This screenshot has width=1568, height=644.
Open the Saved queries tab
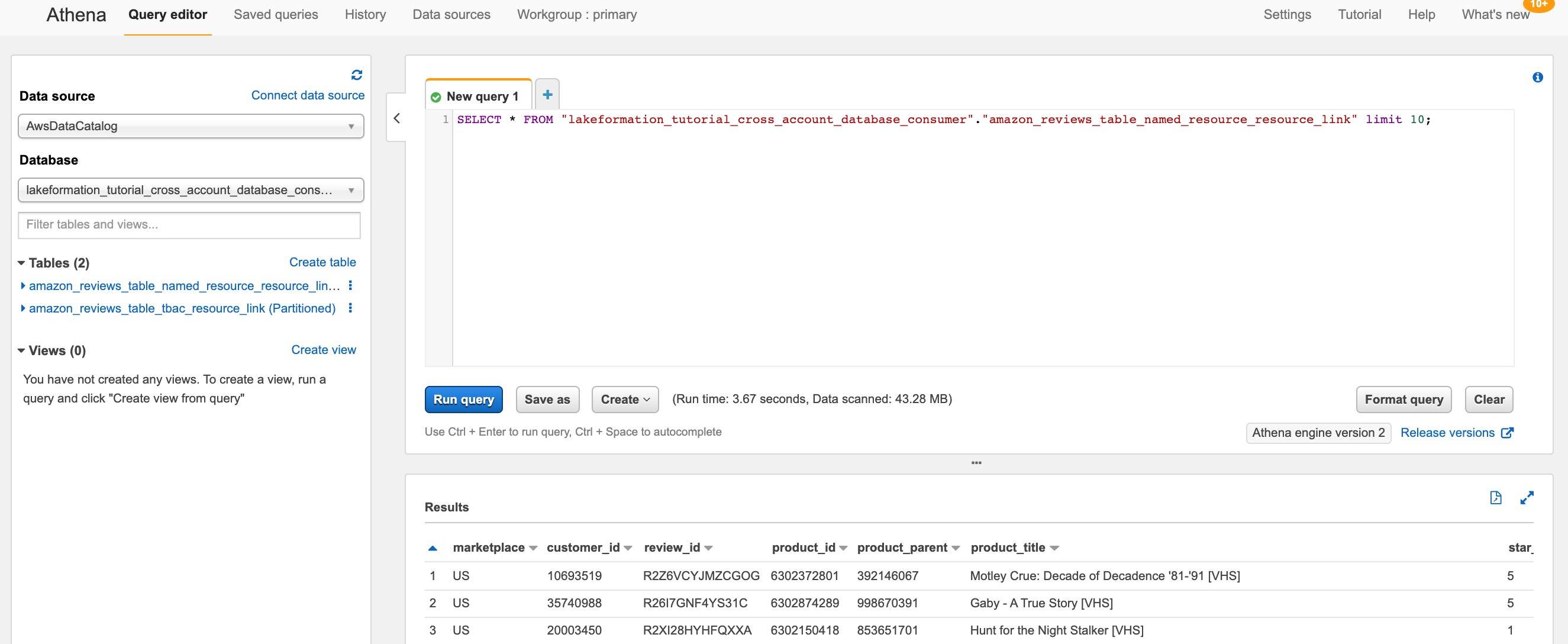click(x=276, y=15)
